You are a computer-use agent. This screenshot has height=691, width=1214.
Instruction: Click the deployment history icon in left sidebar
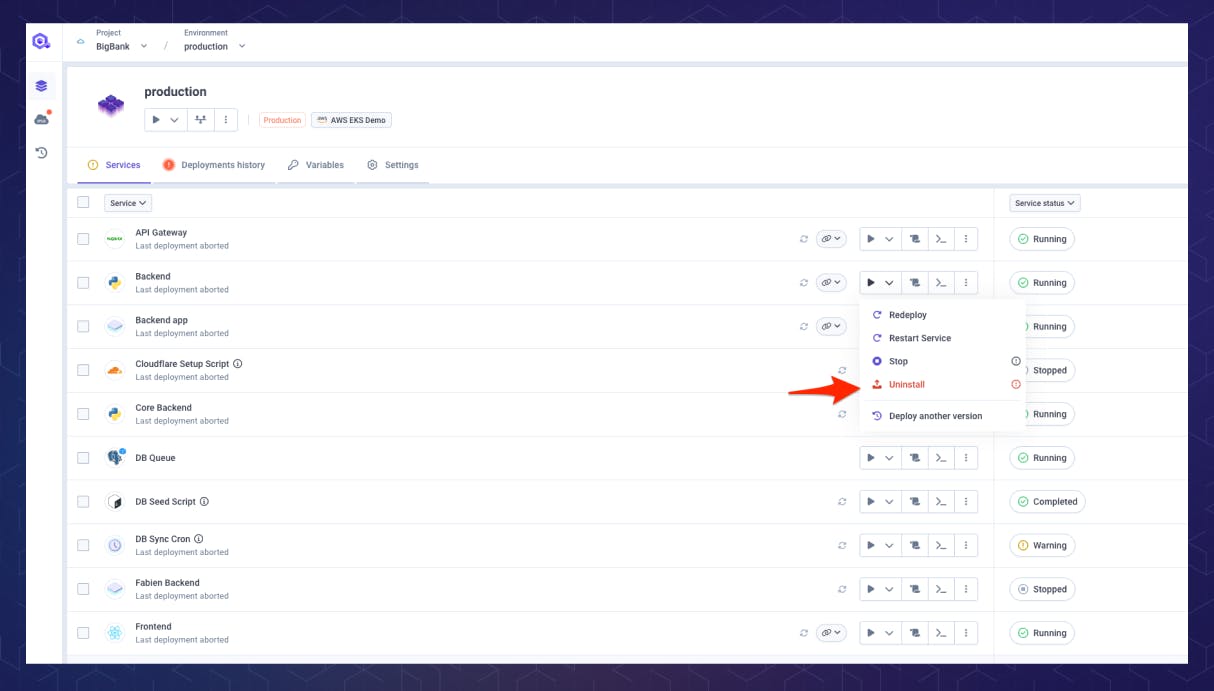41,153
